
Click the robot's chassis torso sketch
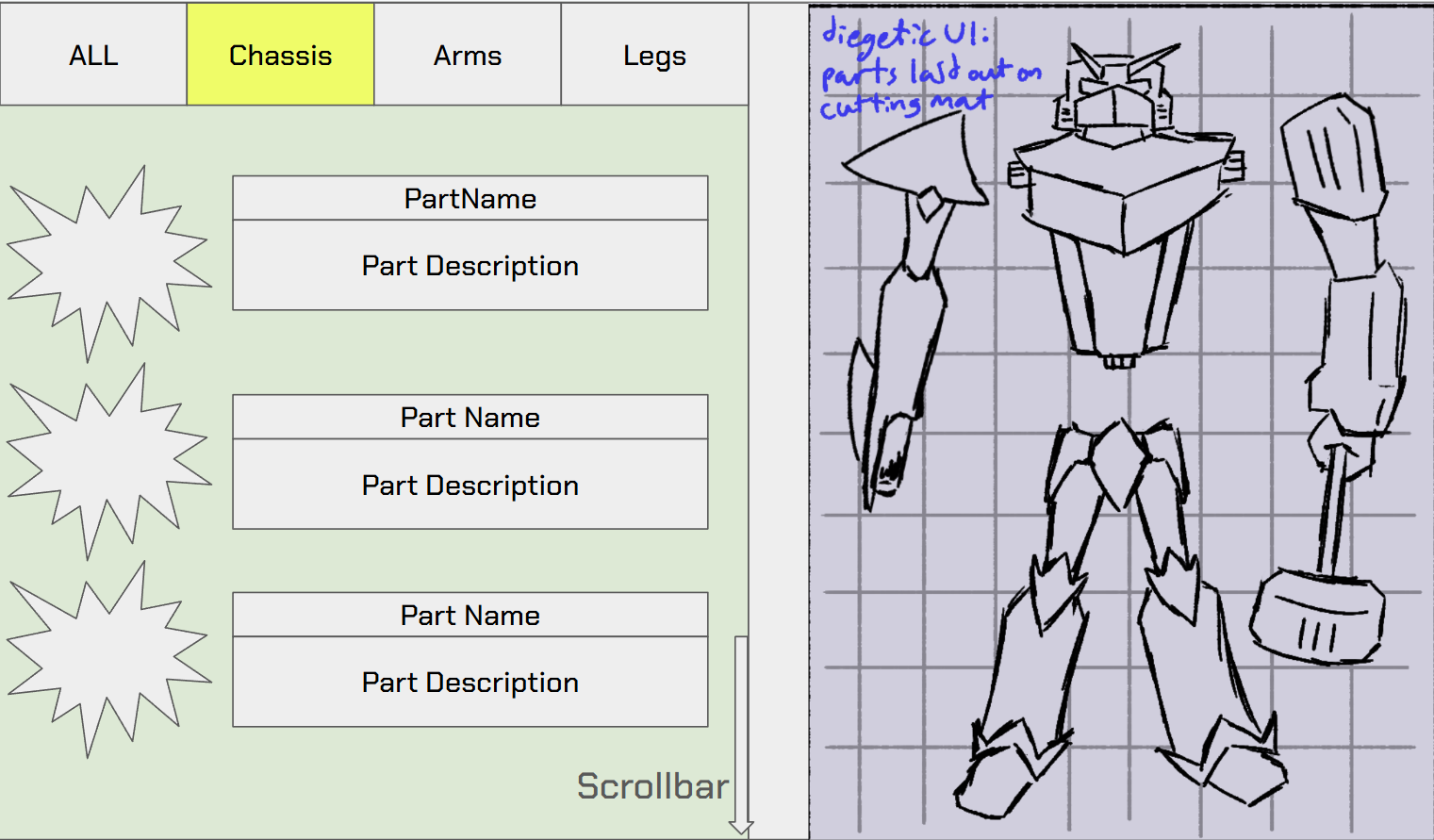[x=1122, y=245]
